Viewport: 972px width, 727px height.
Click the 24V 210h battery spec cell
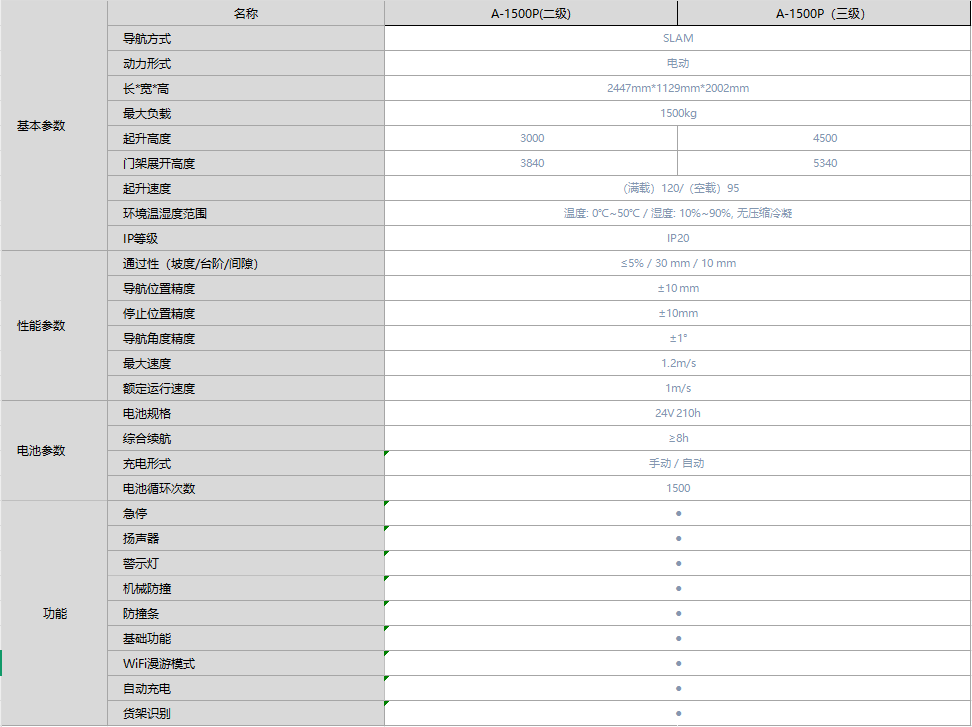(x=677, y=413)
